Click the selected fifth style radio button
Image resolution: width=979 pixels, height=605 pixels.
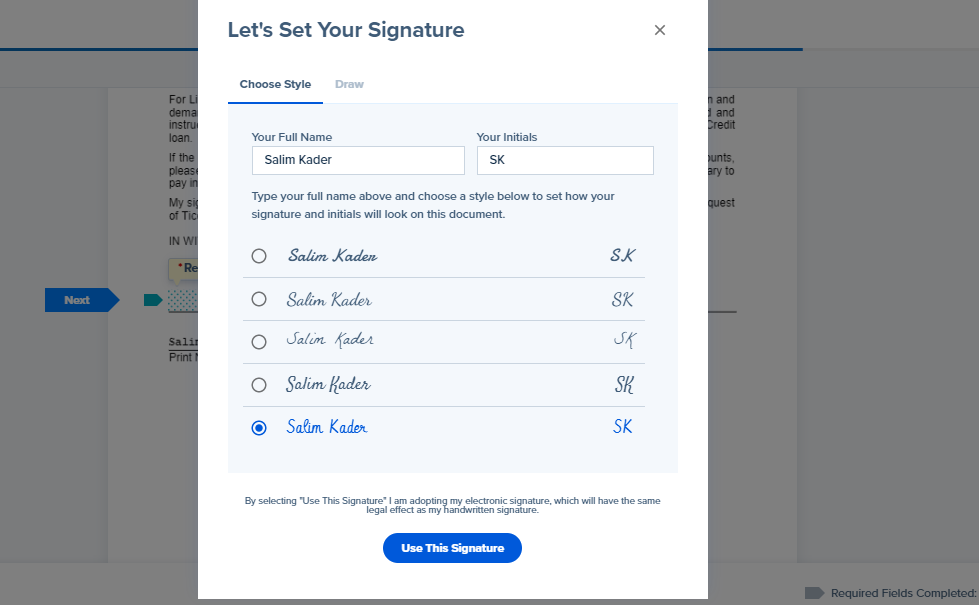258,428
